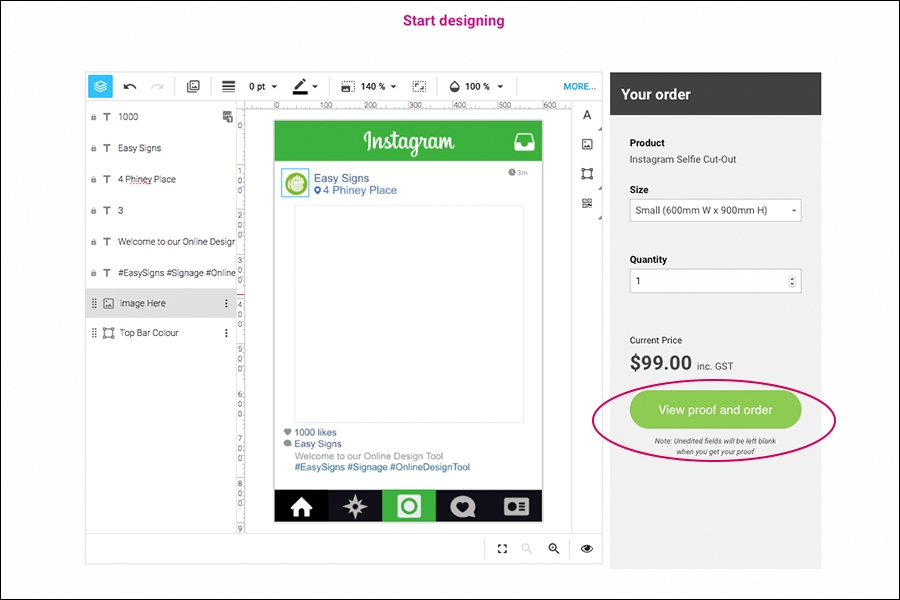This screenshot has height=600, width=900.
Task: Open the Top Bar Colour layer options menu
Action: 226,333
